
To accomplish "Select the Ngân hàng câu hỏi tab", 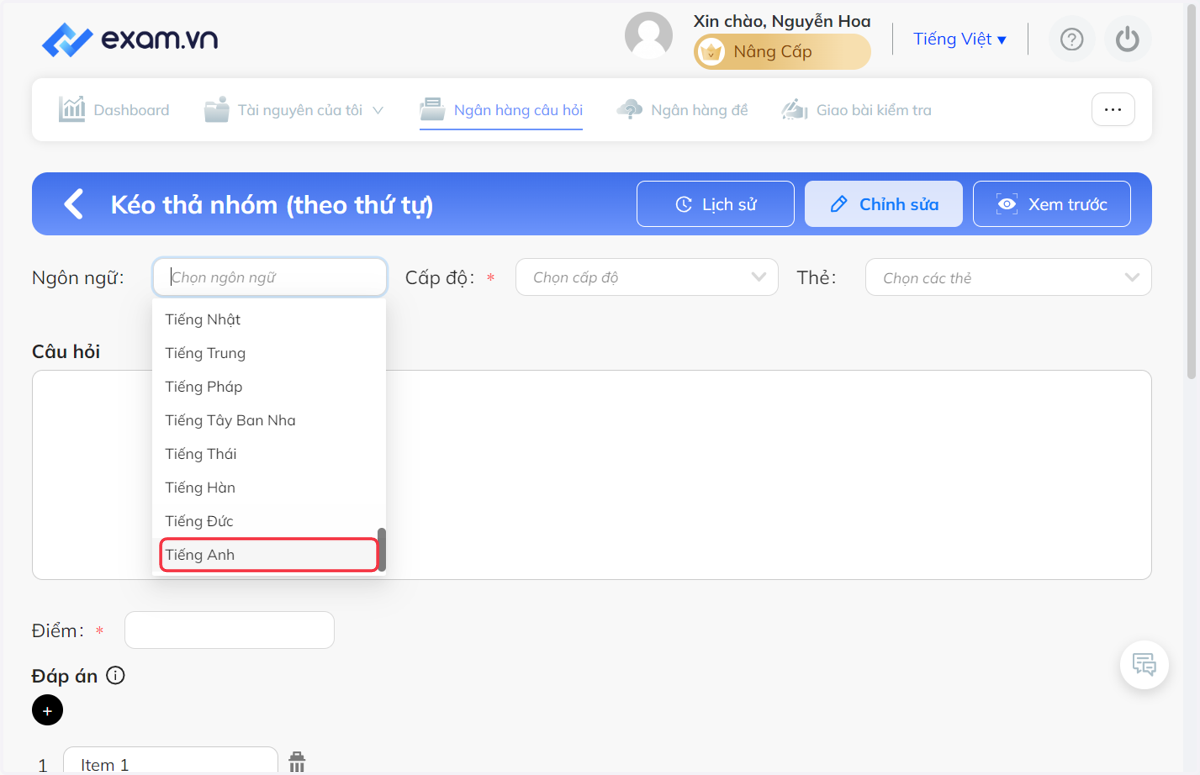I will (x=501, y=110).
